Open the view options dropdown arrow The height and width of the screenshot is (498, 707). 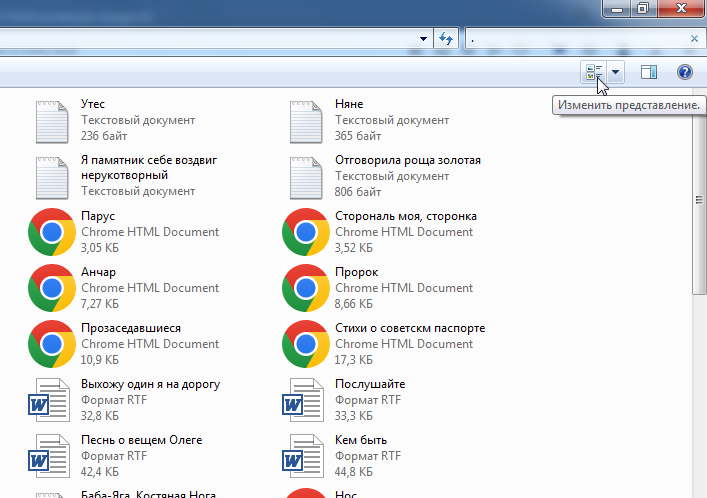pyautogui.click(x=615, y=72)
